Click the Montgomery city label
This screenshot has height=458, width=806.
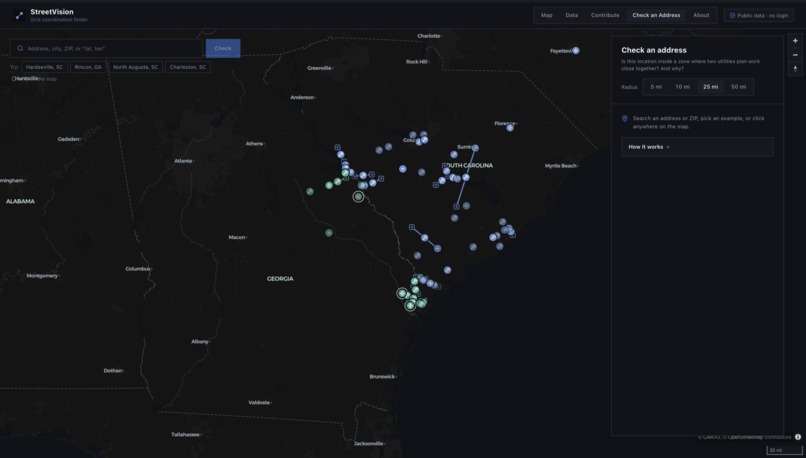point(42,276)
